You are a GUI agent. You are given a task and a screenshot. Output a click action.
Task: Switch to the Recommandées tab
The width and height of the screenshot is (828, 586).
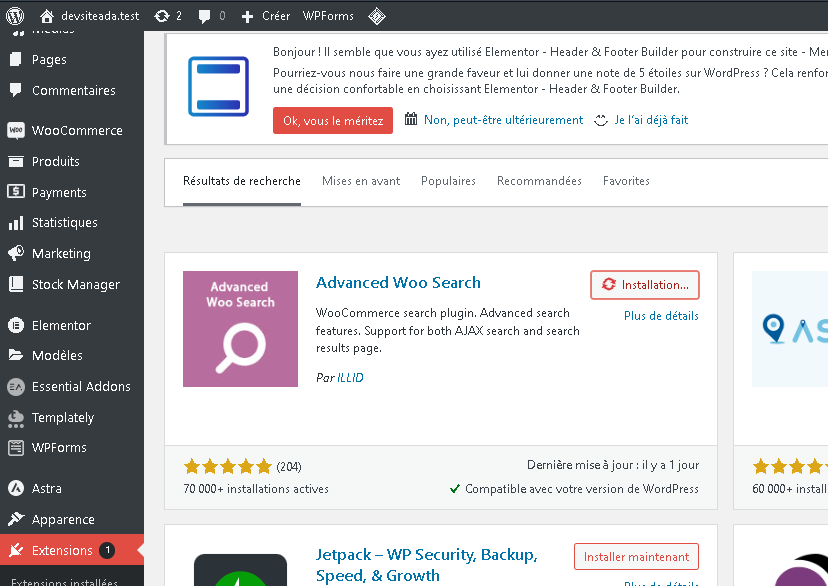point(537,181)
